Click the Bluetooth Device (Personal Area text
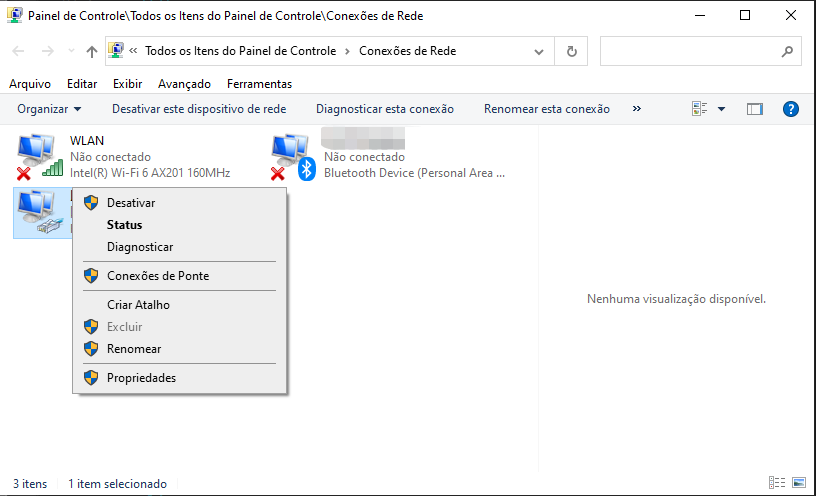Screen dimensions: 816x496 (x=414, y=173)
